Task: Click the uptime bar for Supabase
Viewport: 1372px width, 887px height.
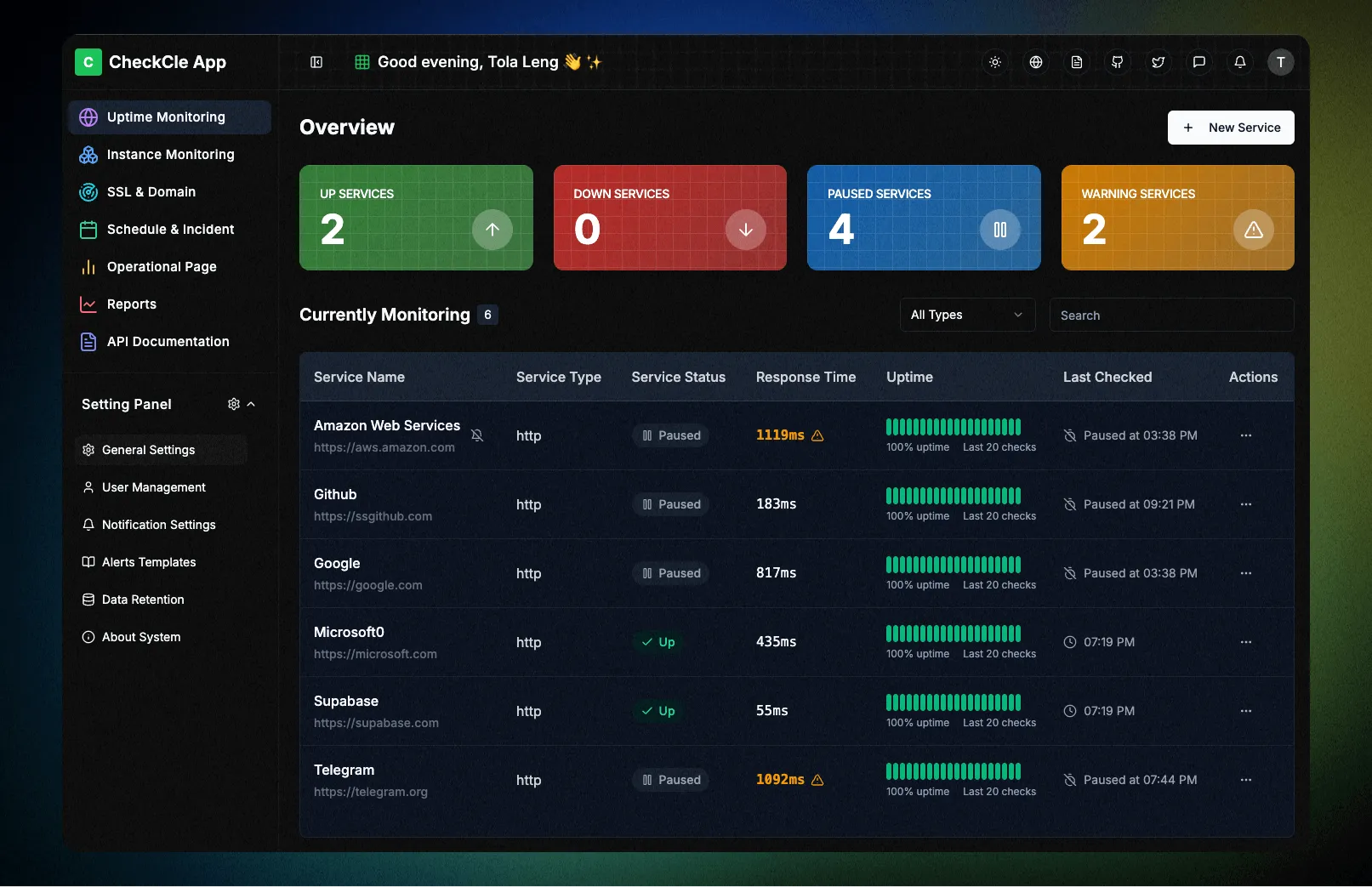Action: 954,702
